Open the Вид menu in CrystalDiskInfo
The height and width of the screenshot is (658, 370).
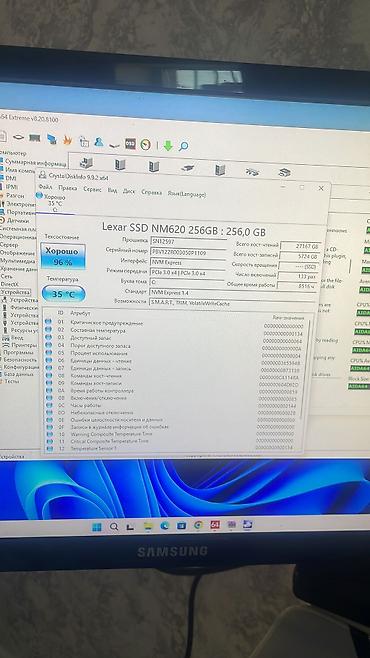pos(112,191)
